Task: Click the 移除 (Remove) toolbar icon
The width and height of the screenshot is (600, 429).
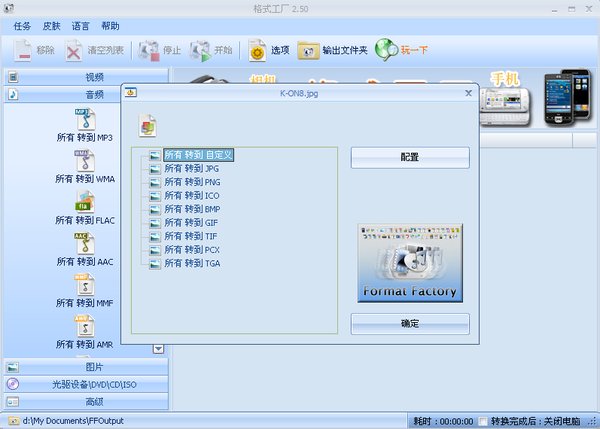Action: 23,51
